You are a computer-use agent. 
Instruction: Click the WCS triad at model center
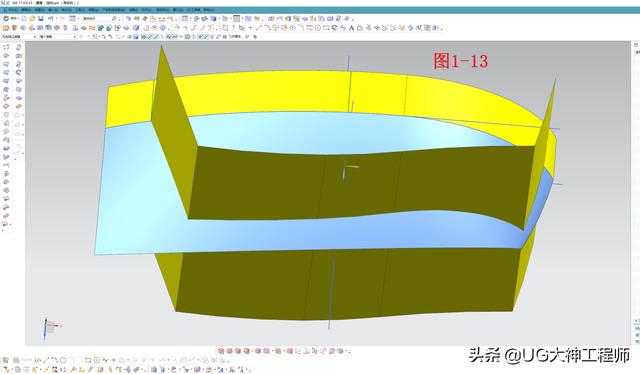click(x=349, y=171)
